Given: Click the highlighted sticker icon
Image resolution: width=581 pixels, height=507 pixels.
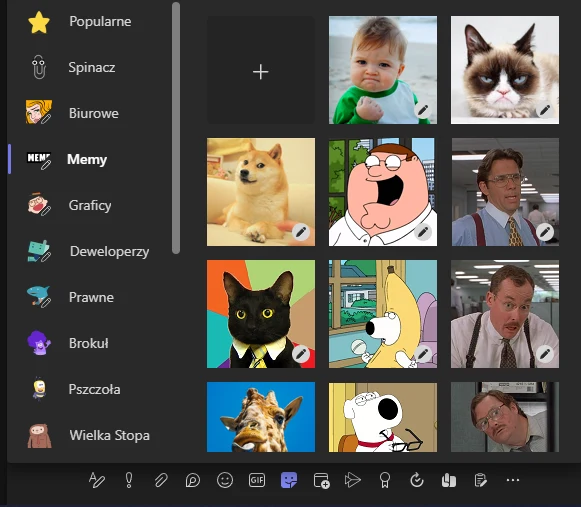Looking at the screenshot, I should tap(289, 480).
